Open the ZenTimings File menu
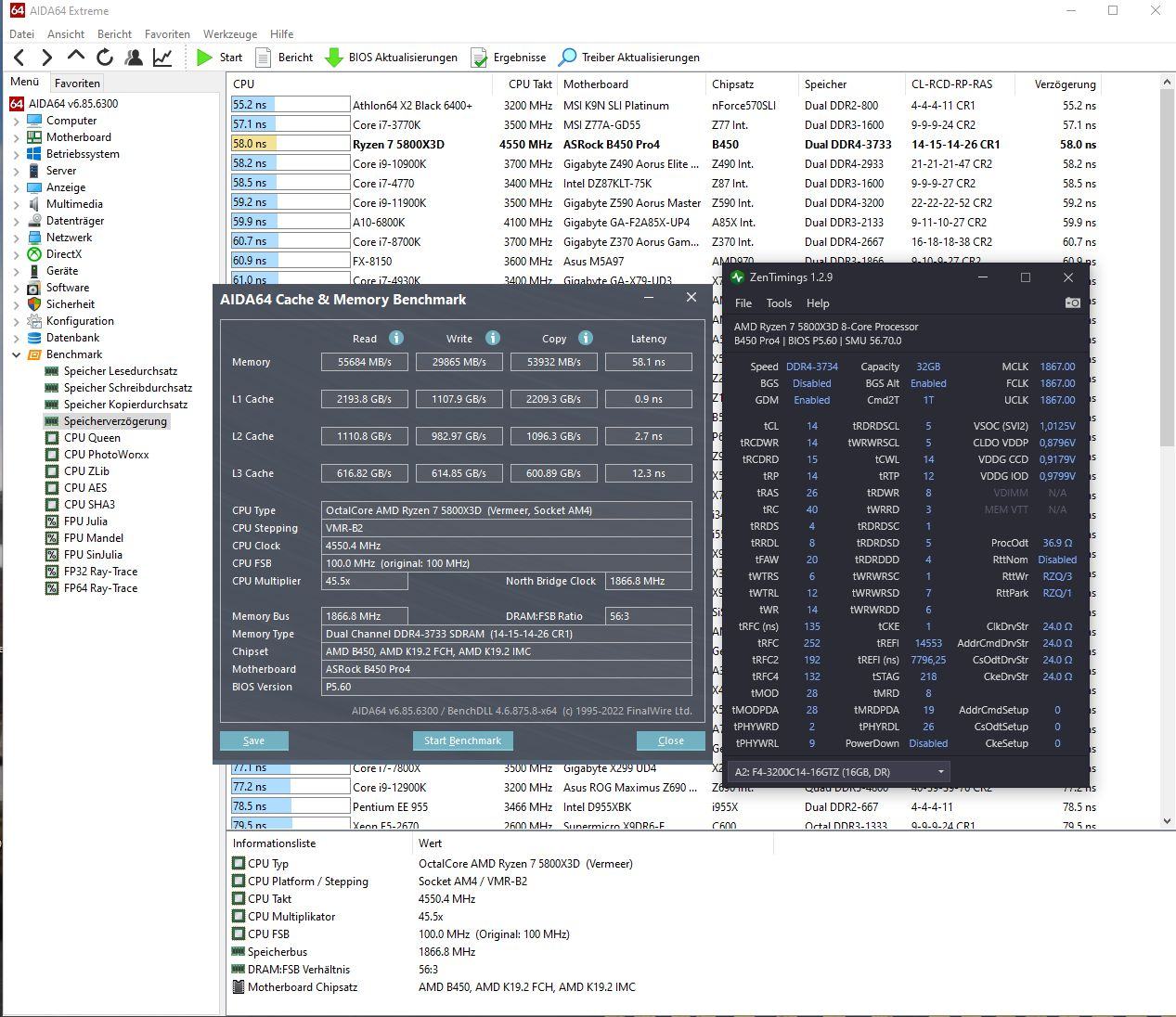Screen dimensions: 1176x1017 click(x=743, y=303)
